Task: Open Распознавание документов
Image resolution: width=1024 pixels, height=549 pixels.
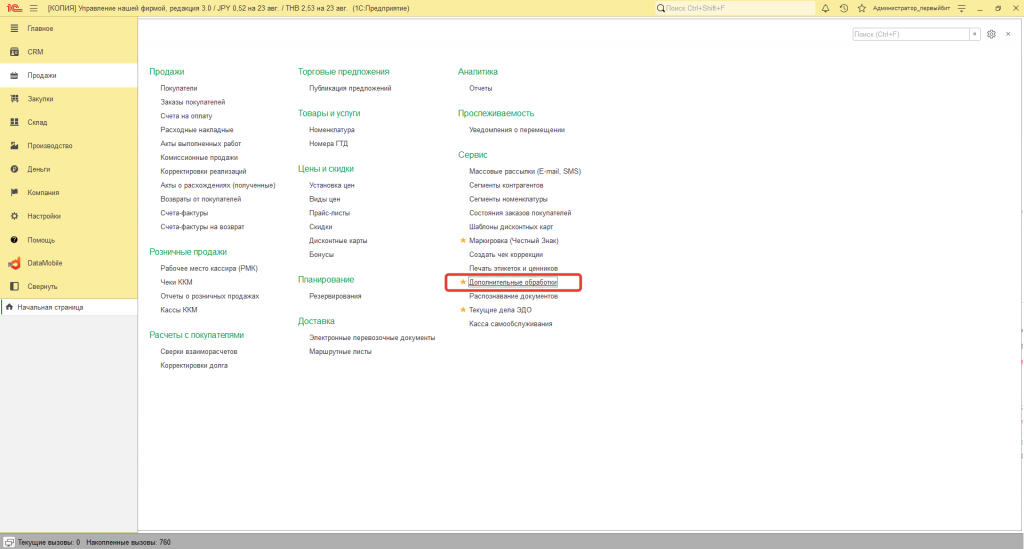Action: coord(513,296)
